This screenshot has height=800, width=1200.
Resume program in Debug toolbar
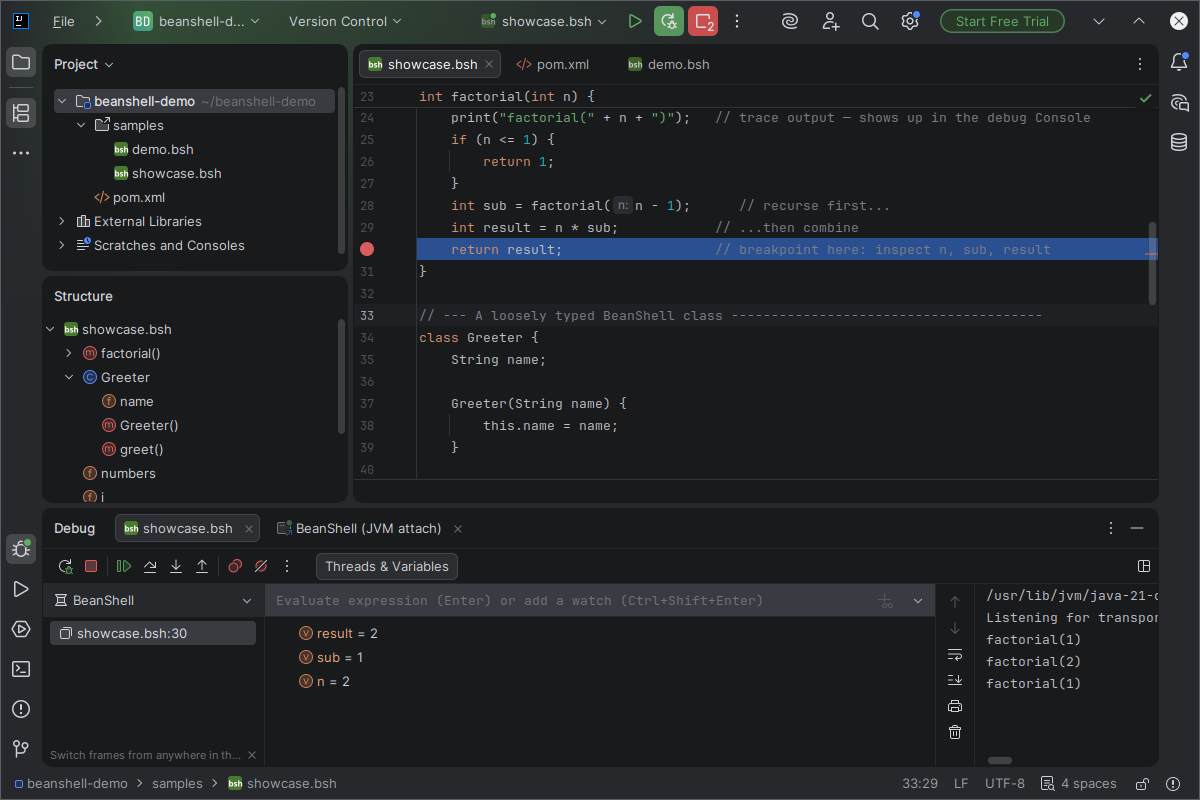tap(124, 566)
